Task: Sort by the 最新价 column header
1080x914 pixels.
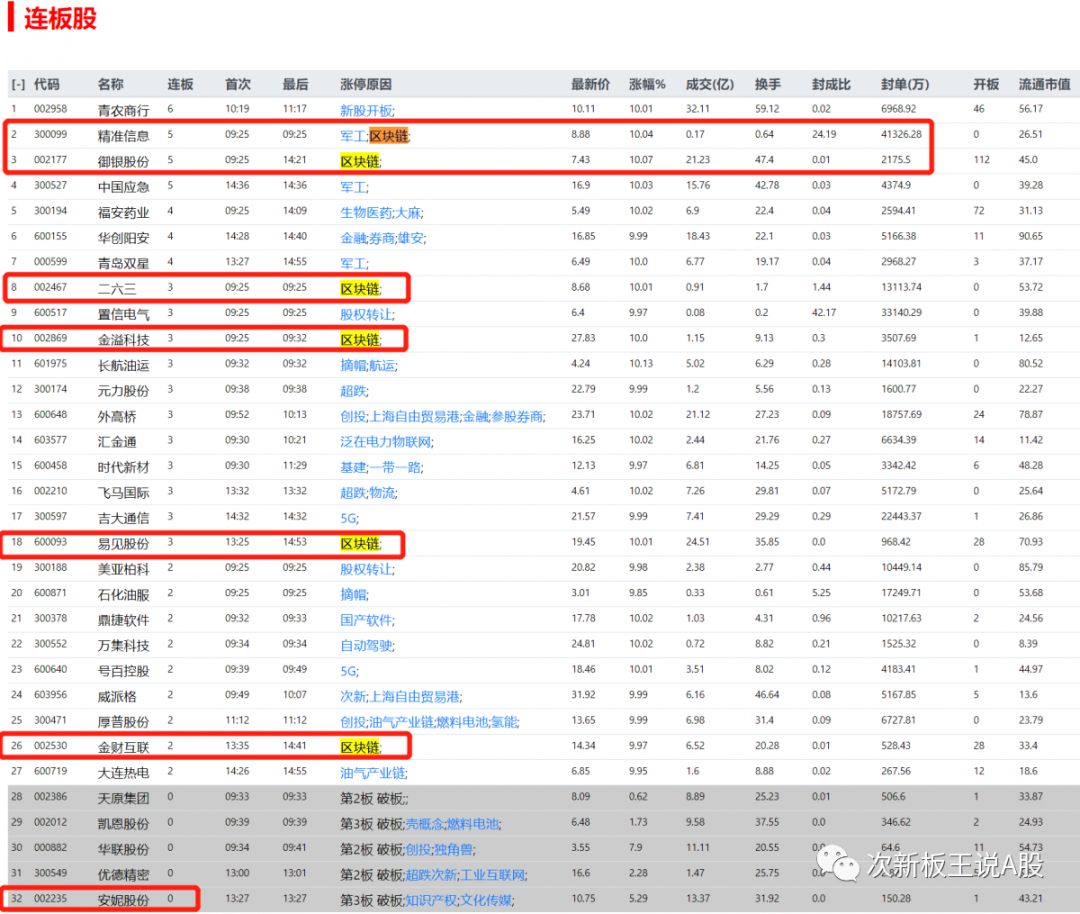Action: click(590, 85)
